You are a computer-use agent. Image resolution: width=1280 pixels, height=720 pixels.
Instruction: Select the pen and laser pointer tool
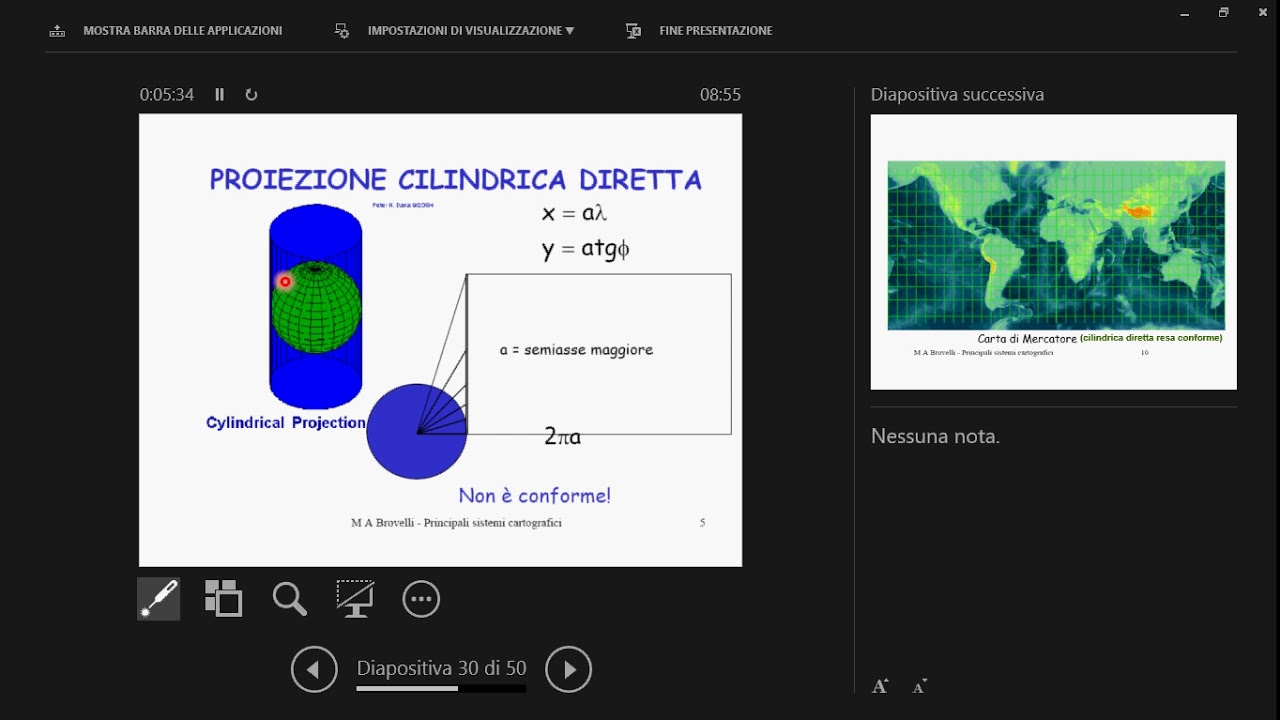click(159, 599)
